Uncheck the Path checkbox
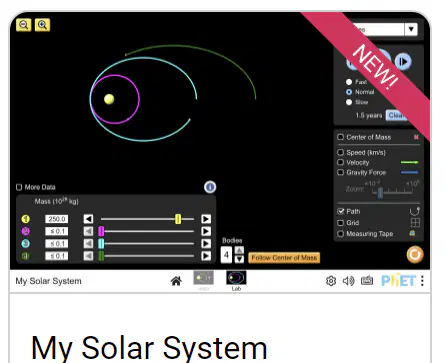 coord(340,211)
